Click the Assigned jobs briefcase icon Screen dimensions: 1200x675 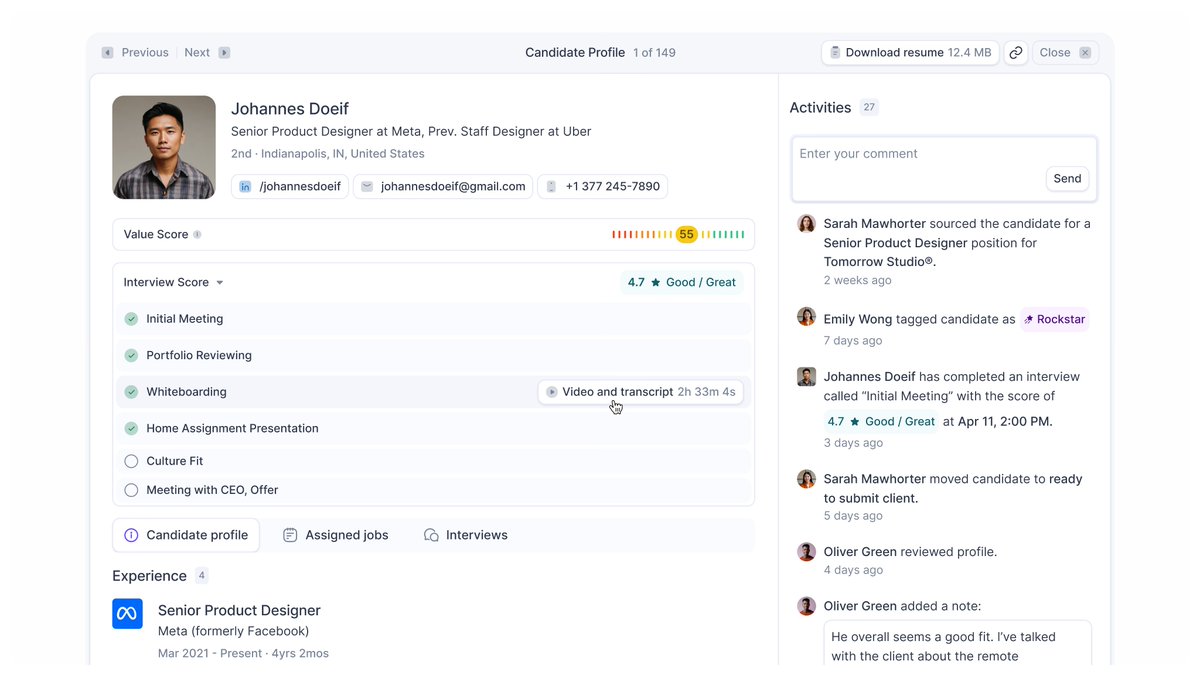[x=289, y=535]
